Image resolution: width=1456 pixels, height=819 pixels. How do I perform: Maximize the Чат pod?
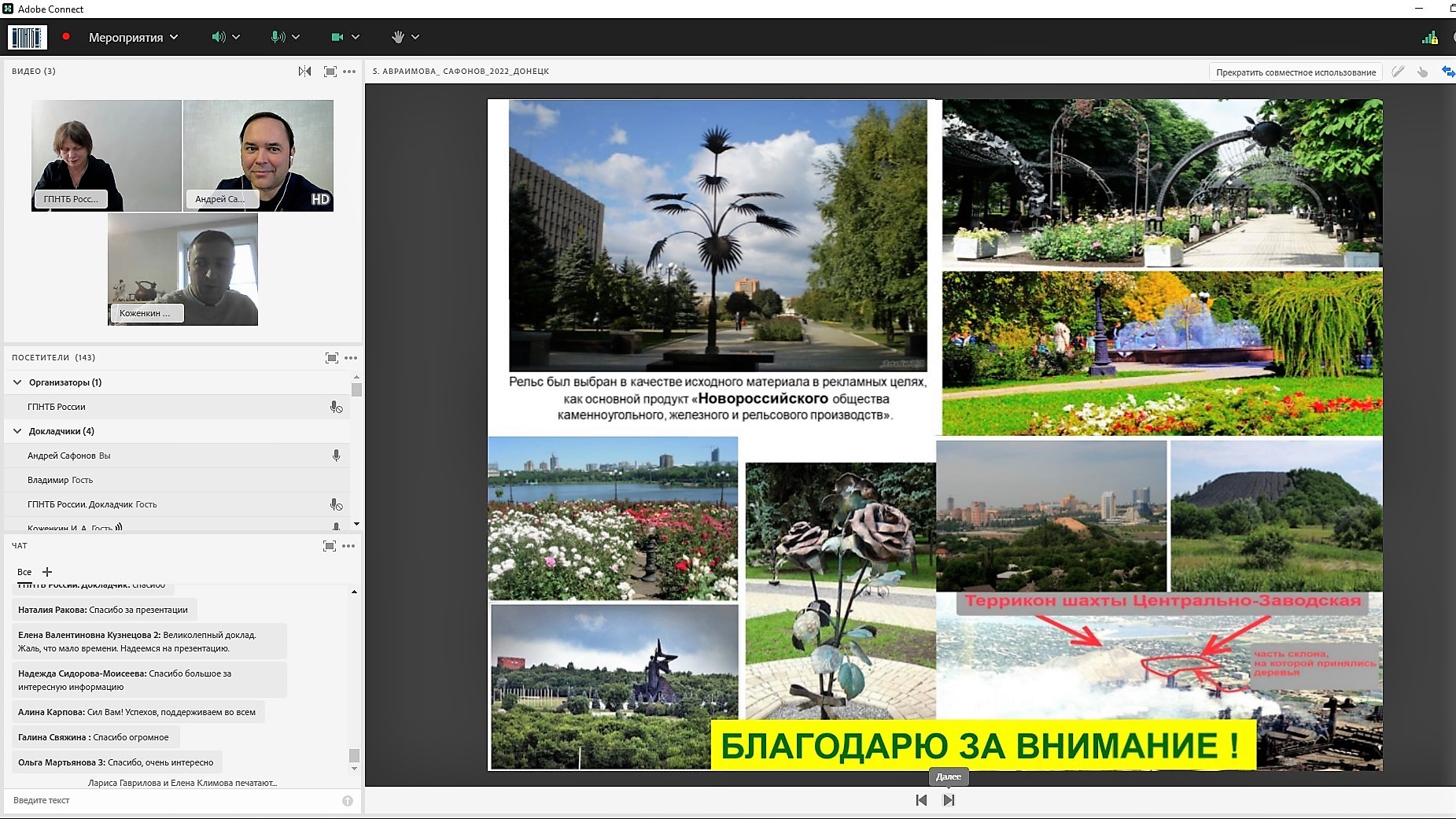tap(330, 546)
